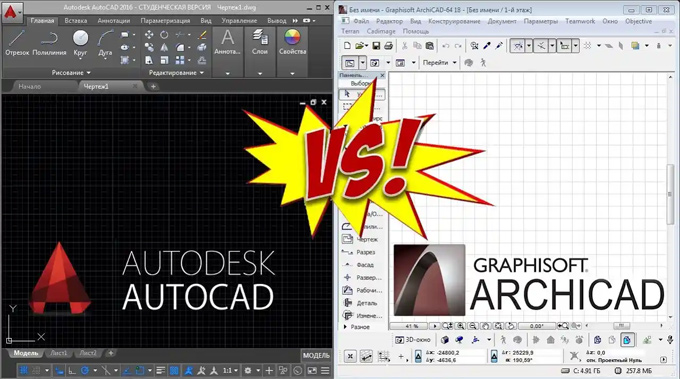Open the Файл menu in ArchiCAD
The width and height of the screenshot is (680, 379).
click(x=361, y=21)
